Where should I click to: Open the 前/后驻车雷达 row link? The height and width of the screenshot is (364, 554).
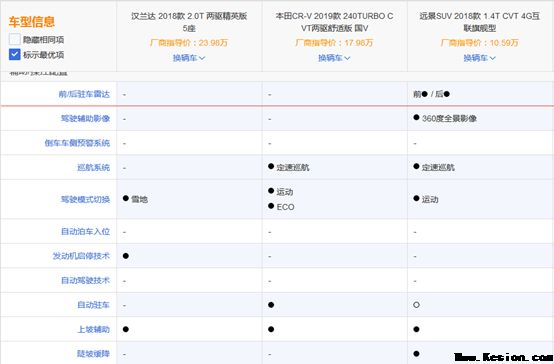[84, 94]
